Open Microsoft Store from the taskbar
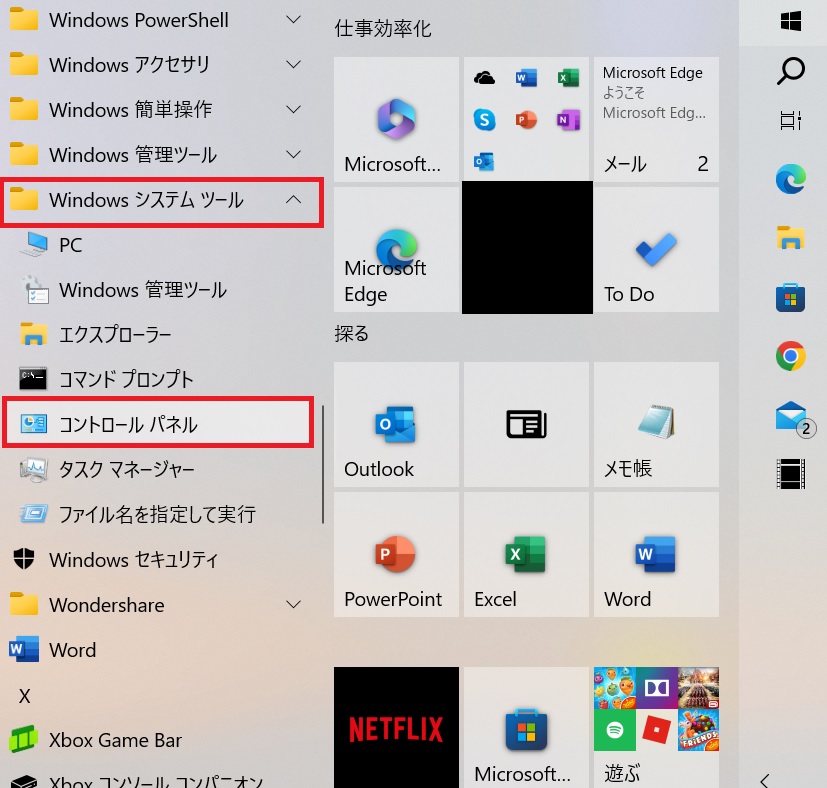The height and width of the screenshot is (788, 827). (x=791, y=297)
